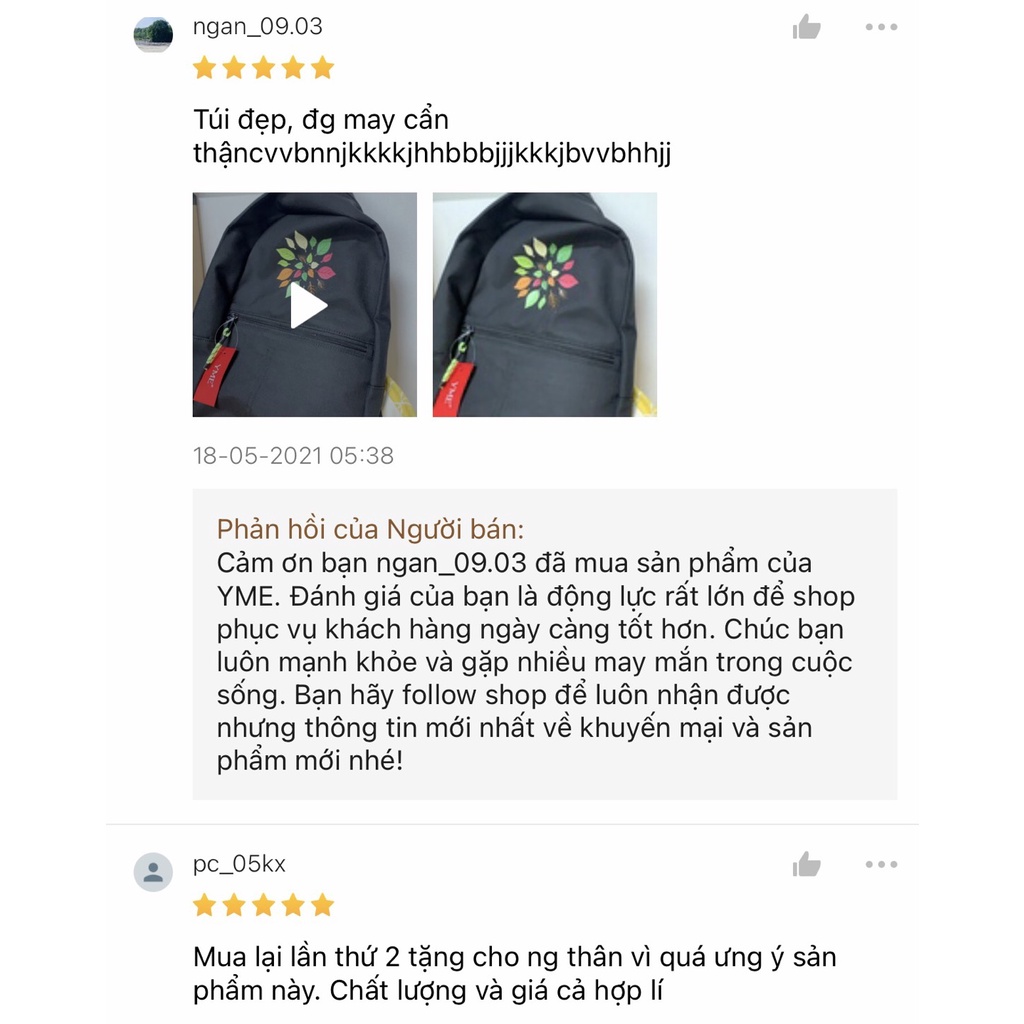This screenshot has width=1024, height=1024.
Task: Open more options for pc_05kx's review
Action: pos(881,865)
